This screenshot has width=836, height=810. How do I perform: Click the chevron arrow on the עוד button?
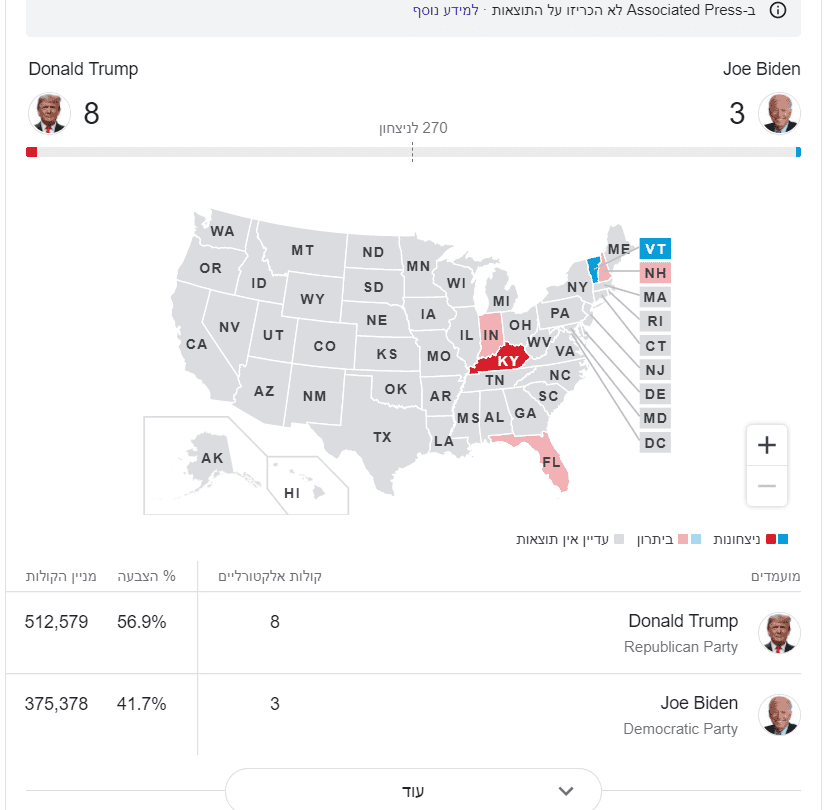[x=566, y=790]
